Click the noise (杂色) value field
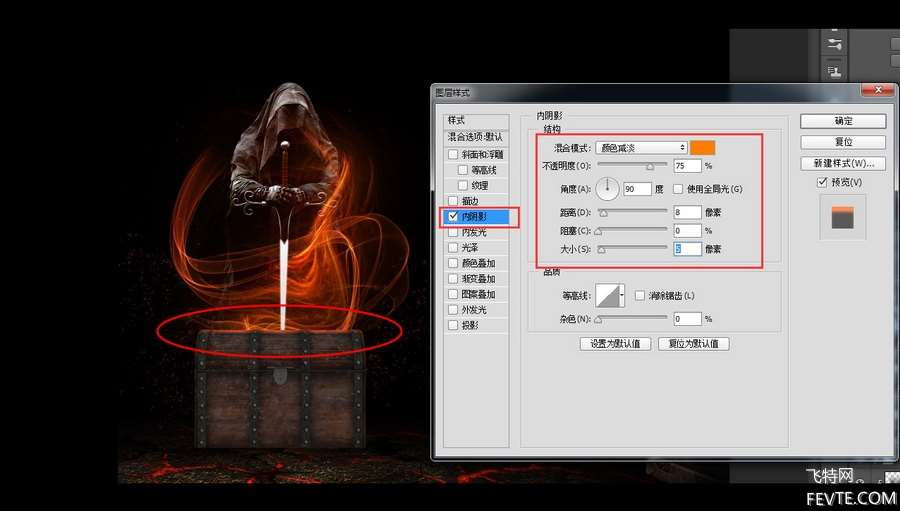This screenshot has width=900, height=511. (x=687, y=319)
